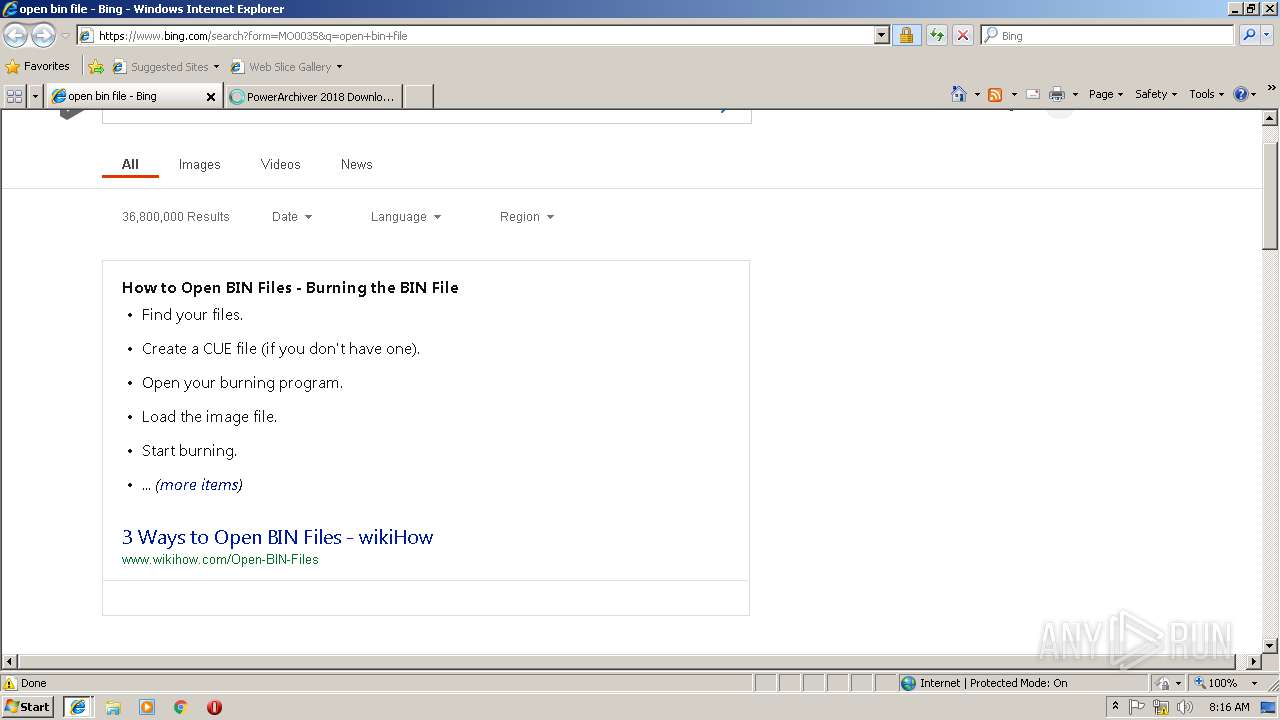Expand the address bar autocomplete dropdown
This screenshot has width=1280, height=720.
tap(881, 35)
